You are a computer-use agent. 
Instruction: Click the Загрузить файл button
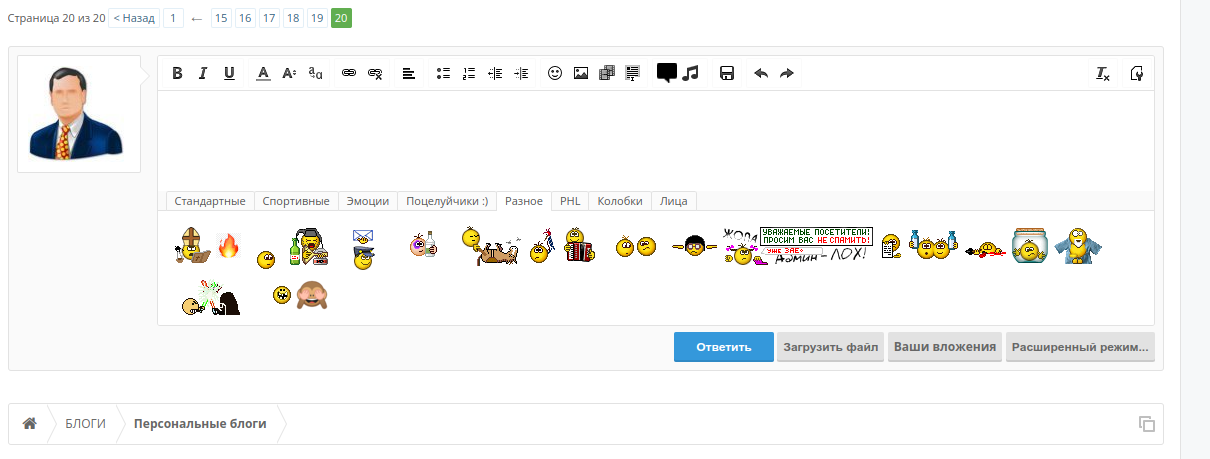click(830, 347)
